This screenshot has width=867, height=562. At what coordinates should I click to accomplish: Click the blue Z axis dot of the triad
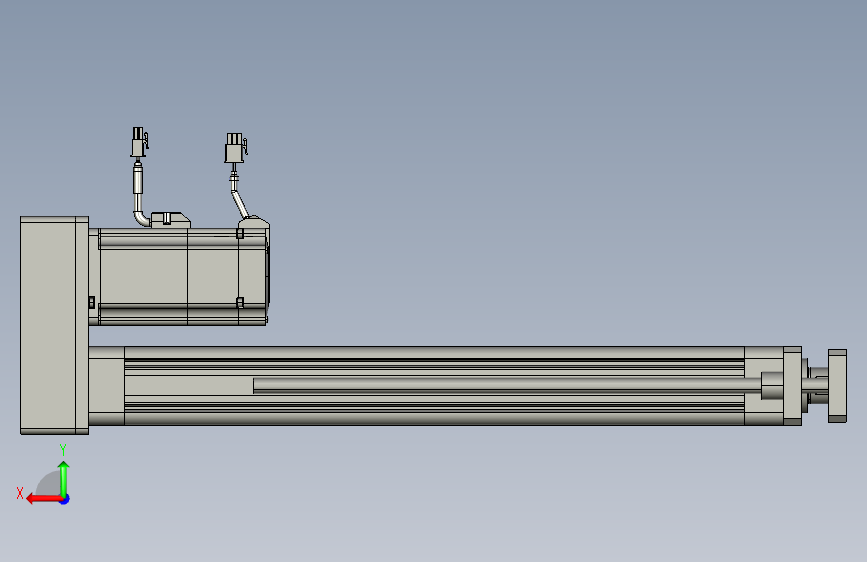click(x=65, y=499)
